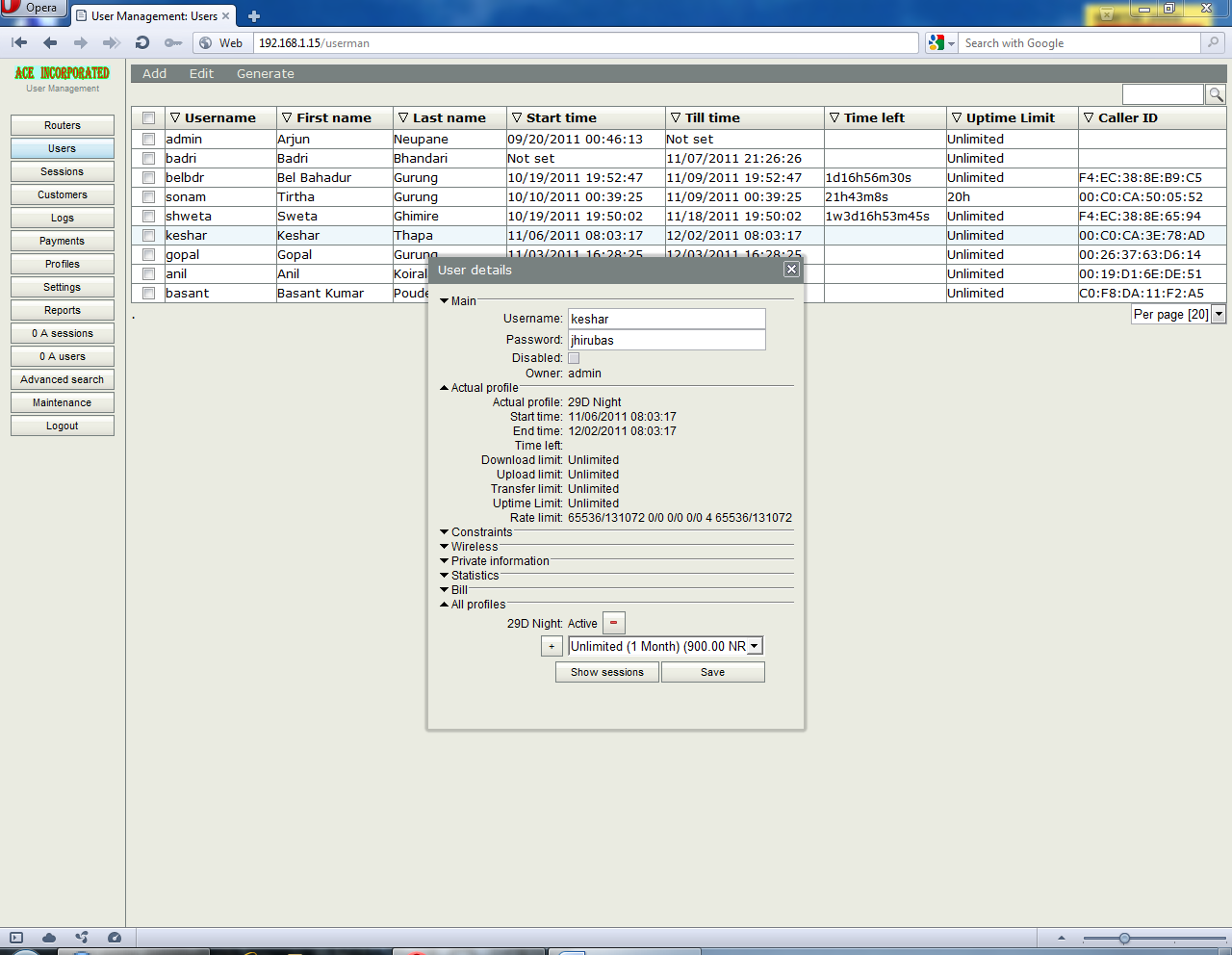Click the Fast Forward navigation icon
Image resolution: width=1232 pixels, height=955 pixels.
(112, 42)
